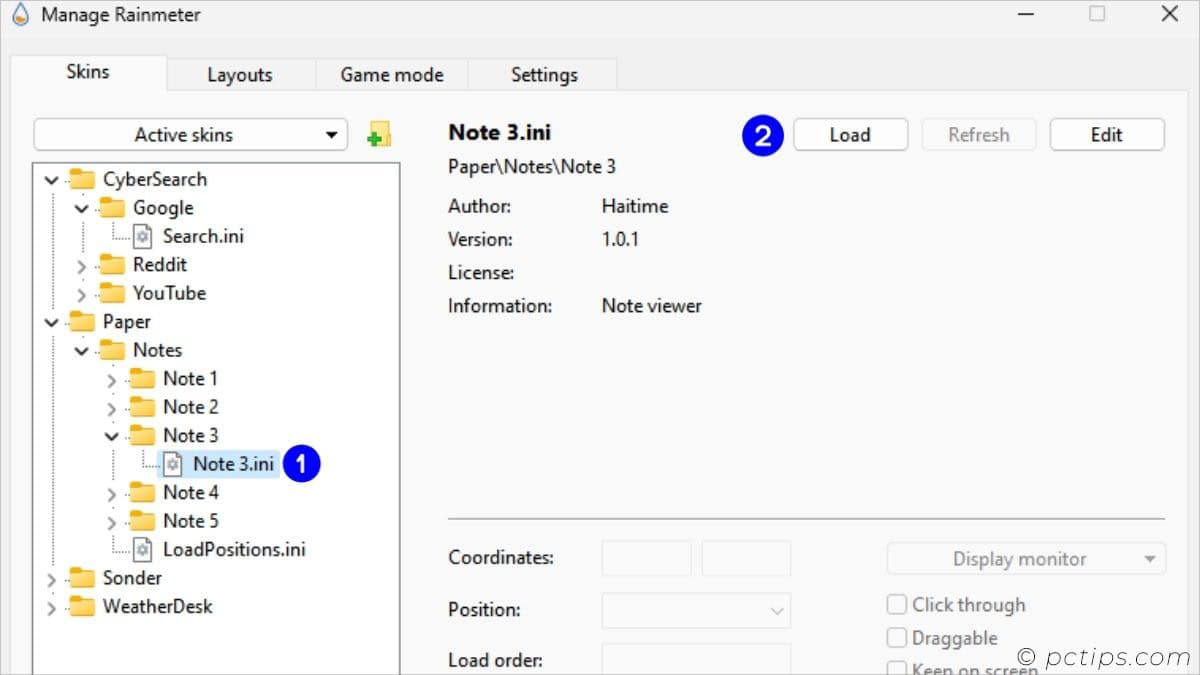This screenshot has width=1200, height=675.
Task: Click the second Coordinates input field
Action: [x=746, y=558]
